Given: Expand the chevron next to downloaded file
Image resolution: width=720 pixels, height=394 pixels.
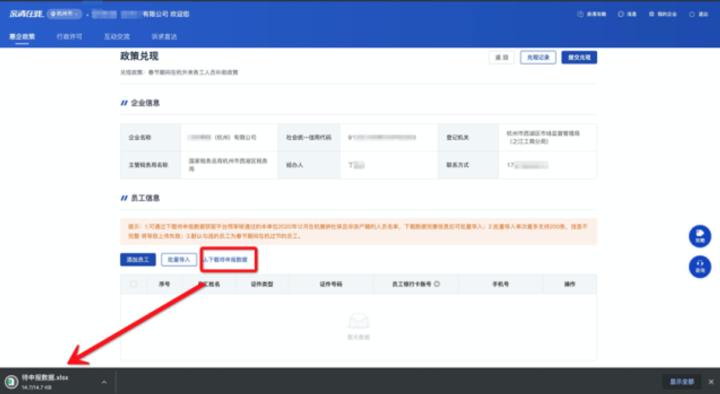Looking at the screenshot, I should (x=104, y=382).
